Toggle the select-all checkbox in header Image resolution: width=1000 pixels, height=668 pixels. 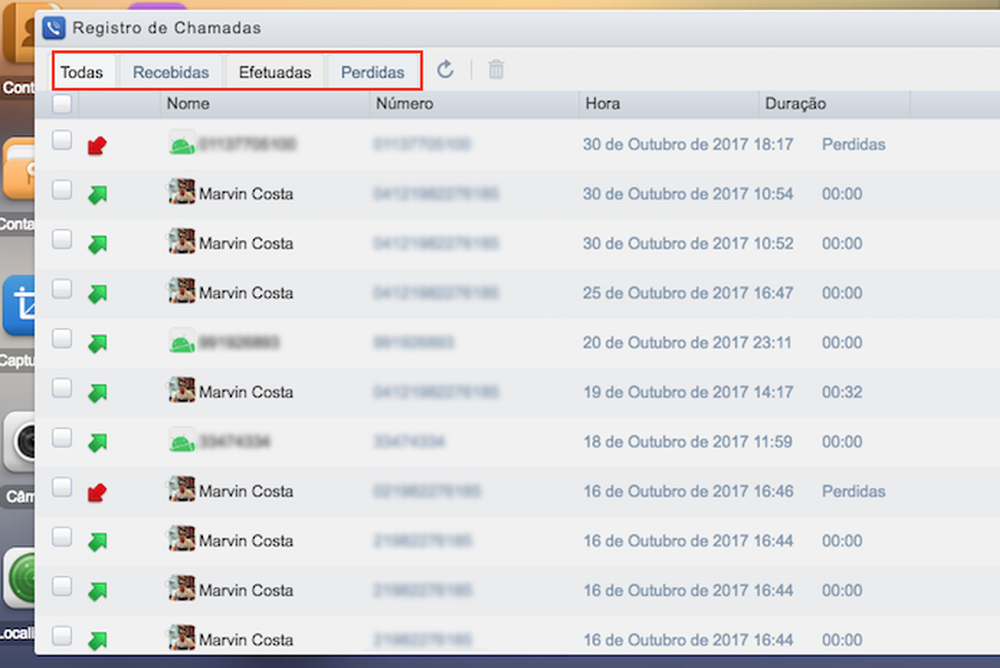pos(62,103)
